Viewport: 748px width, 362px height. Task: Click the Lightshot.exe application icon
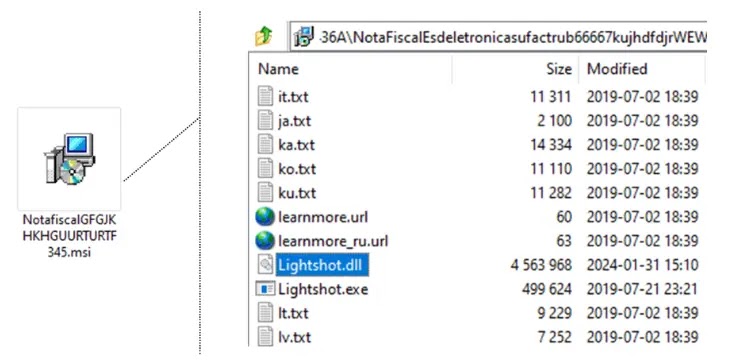point(265,289)
